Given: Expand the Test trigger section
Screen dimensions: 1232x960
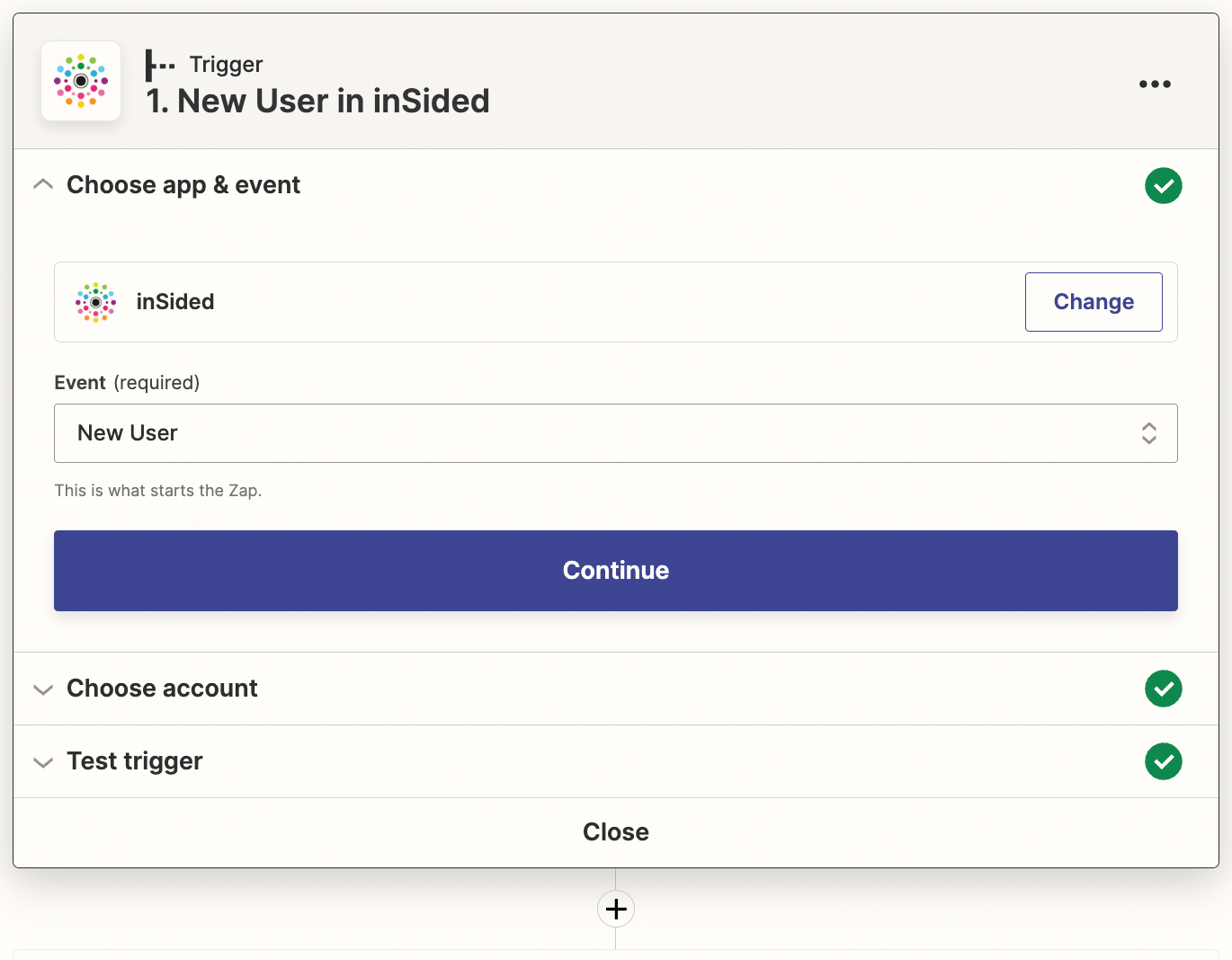Looking at the screenshot, I should click(x=42, y=762).
